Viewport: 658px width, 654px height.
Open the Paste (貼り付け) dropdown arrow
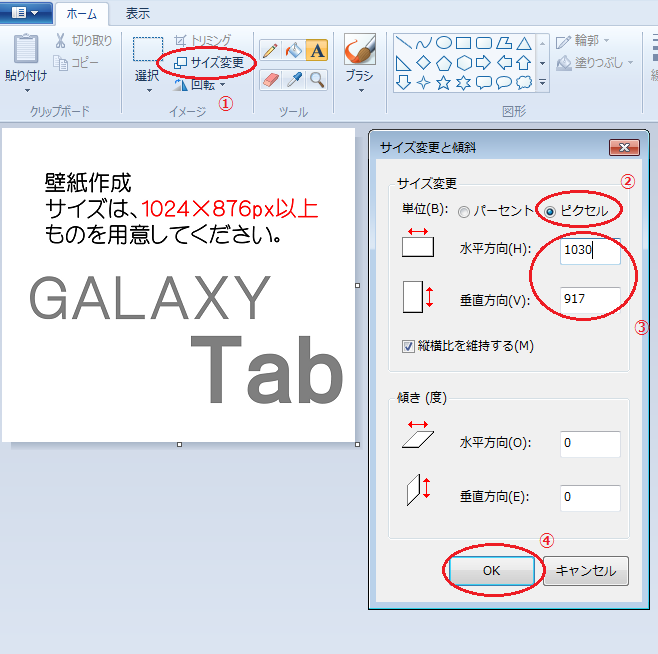coord(27,90)
